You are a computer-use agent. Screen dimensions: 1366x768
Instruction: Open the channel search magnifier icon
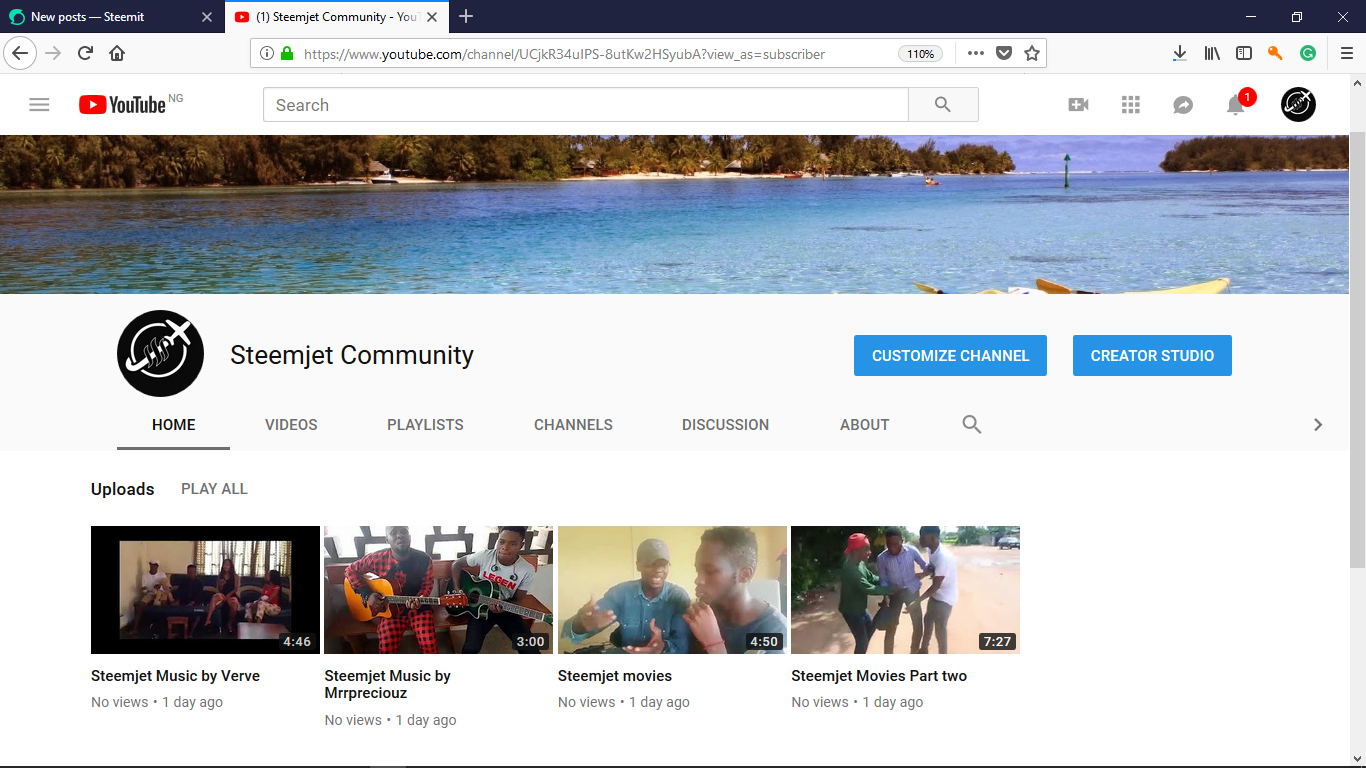[971, 424]
